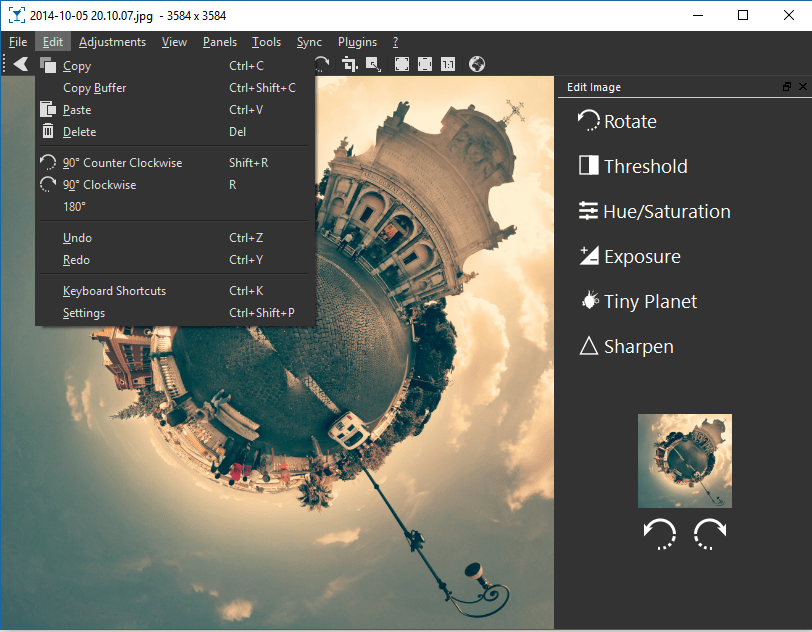The height and width of the screenshot is (632, 812).
Task: Click the Resize image toolbar icon
Action: pos(373,64)
